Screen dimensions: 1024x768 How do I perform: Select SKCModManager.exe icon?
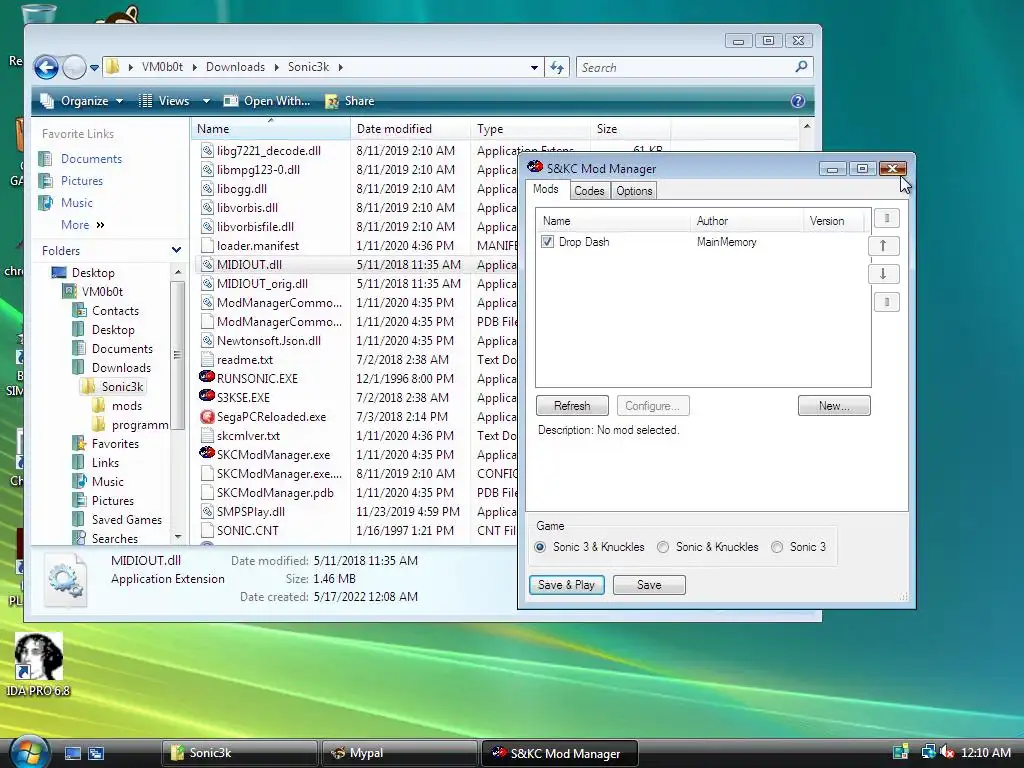(x=207, y=453)
